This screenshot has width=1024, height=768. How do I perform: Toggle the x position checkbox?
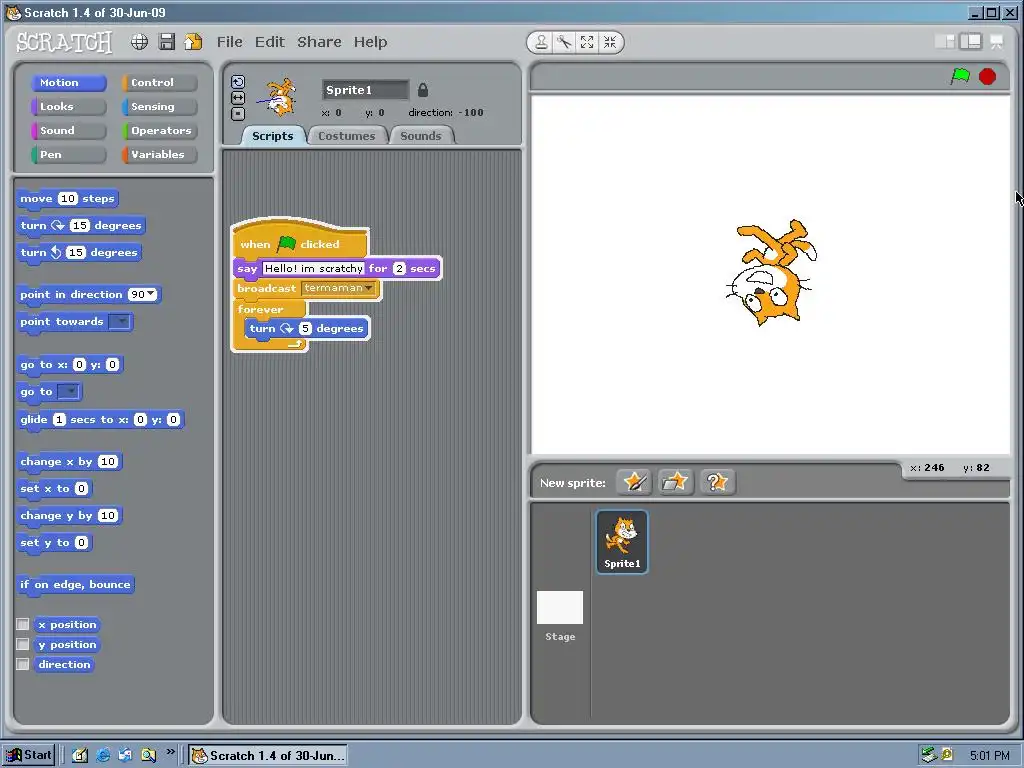[23, 624]
